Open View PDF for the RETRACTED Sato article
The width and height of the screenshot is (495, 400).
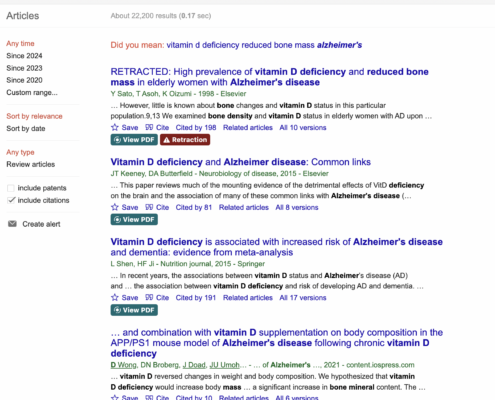click(x=134, y=140)
